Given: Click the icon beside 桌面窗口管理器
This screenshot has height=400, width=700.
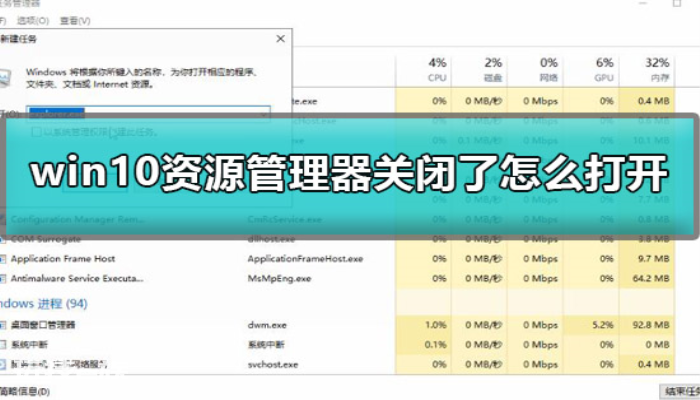Looking at the screenshot, I should 3,325.
